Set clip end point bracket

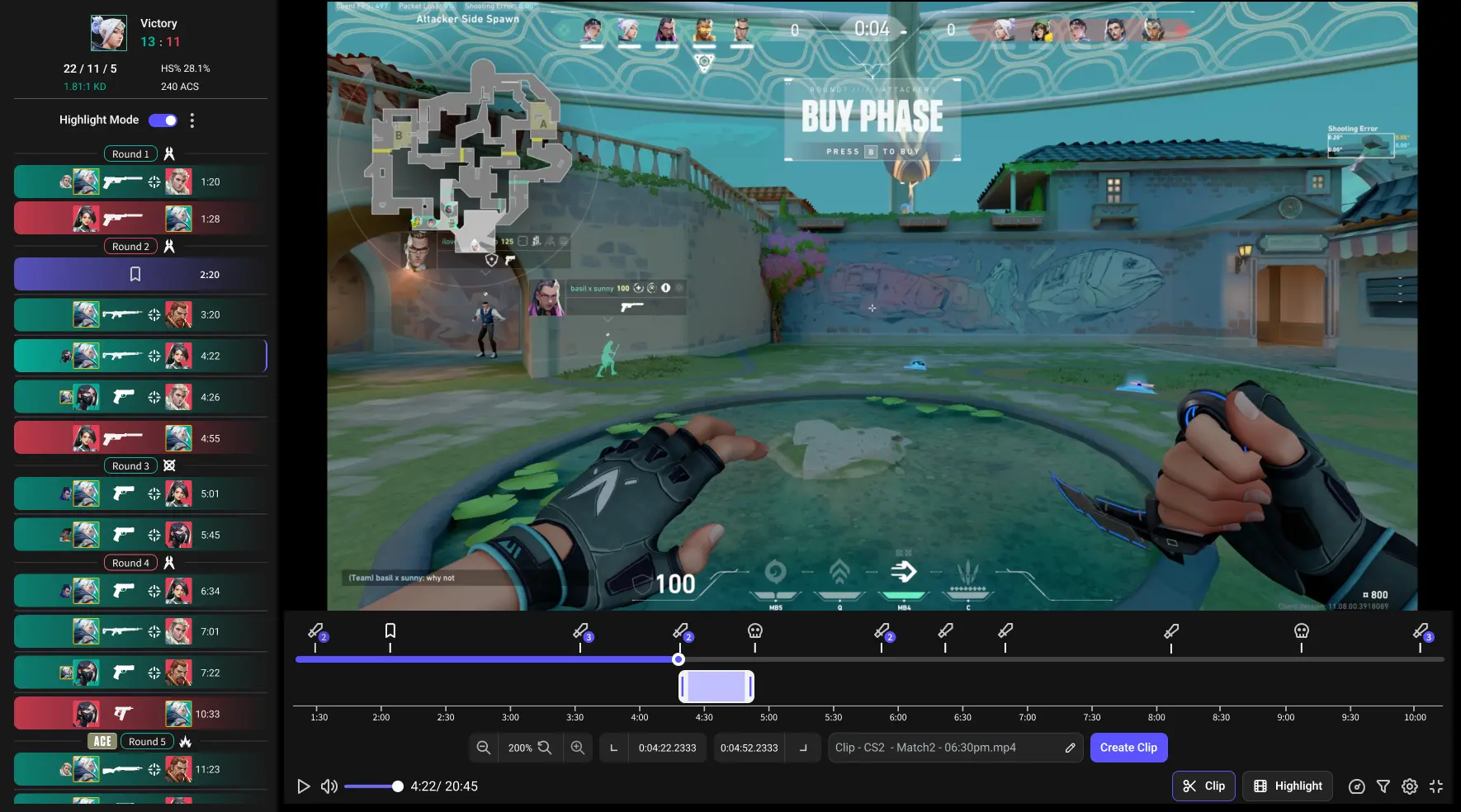coord(803,748)
